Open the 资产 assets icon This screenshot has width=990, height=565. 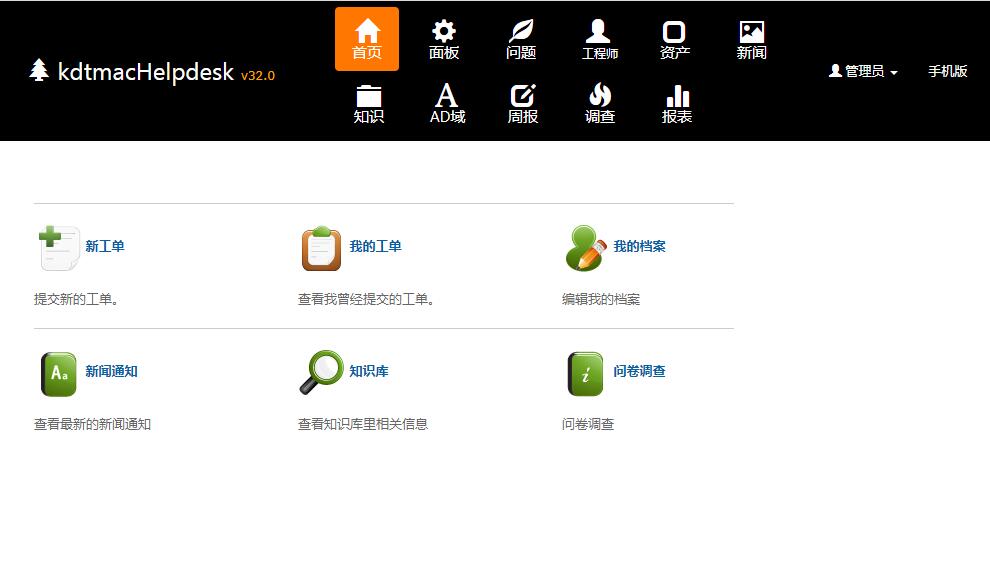(674, 39)
